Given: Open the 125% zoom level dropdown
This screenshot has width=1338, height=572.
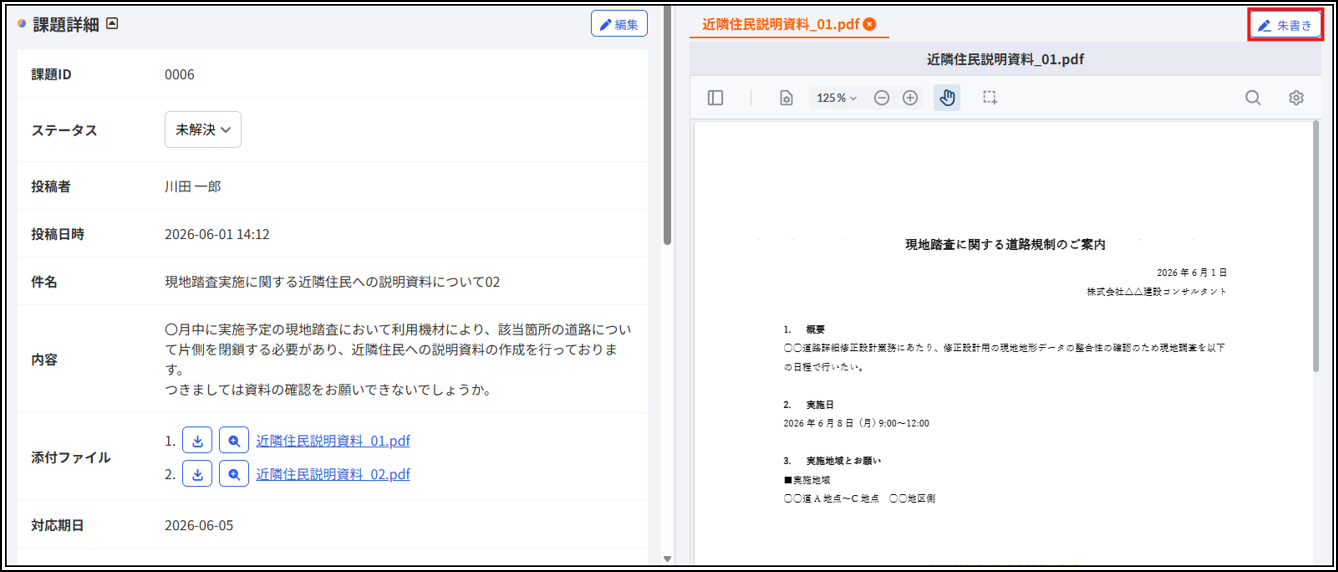Looking at the screenshot, I should pos(837,98).
